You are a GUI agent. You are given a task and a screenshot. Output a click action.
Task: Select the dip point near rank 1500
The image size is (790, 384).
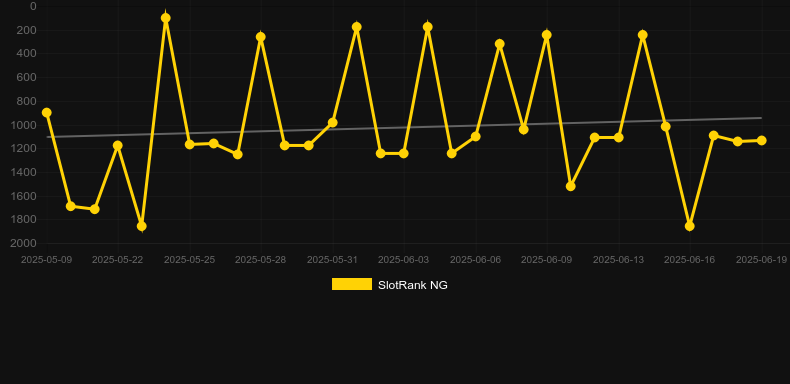(x=571, y=186)
